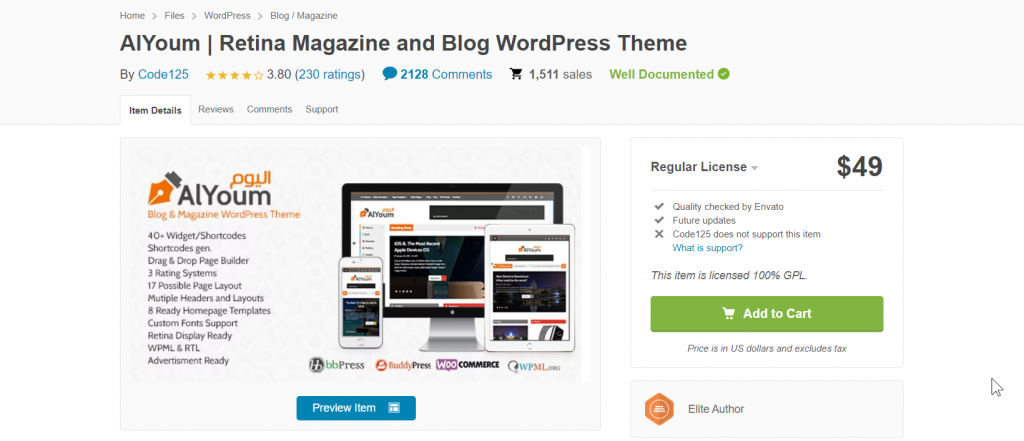Click the BuddyPress logo in preview
1024x441 pixels.
coord(403,365)
